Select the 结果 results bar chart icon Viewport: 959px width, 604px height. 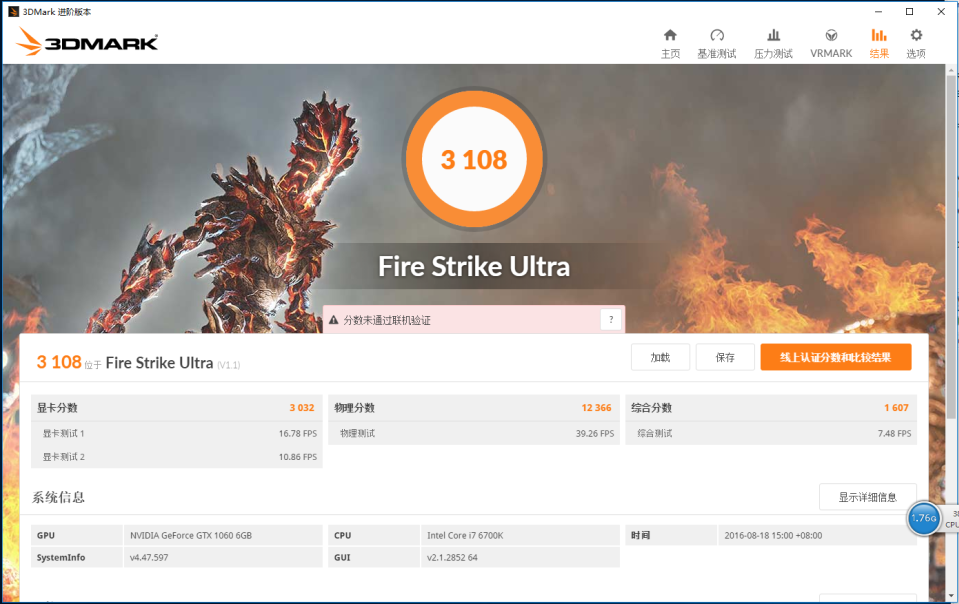coord(879,35)
